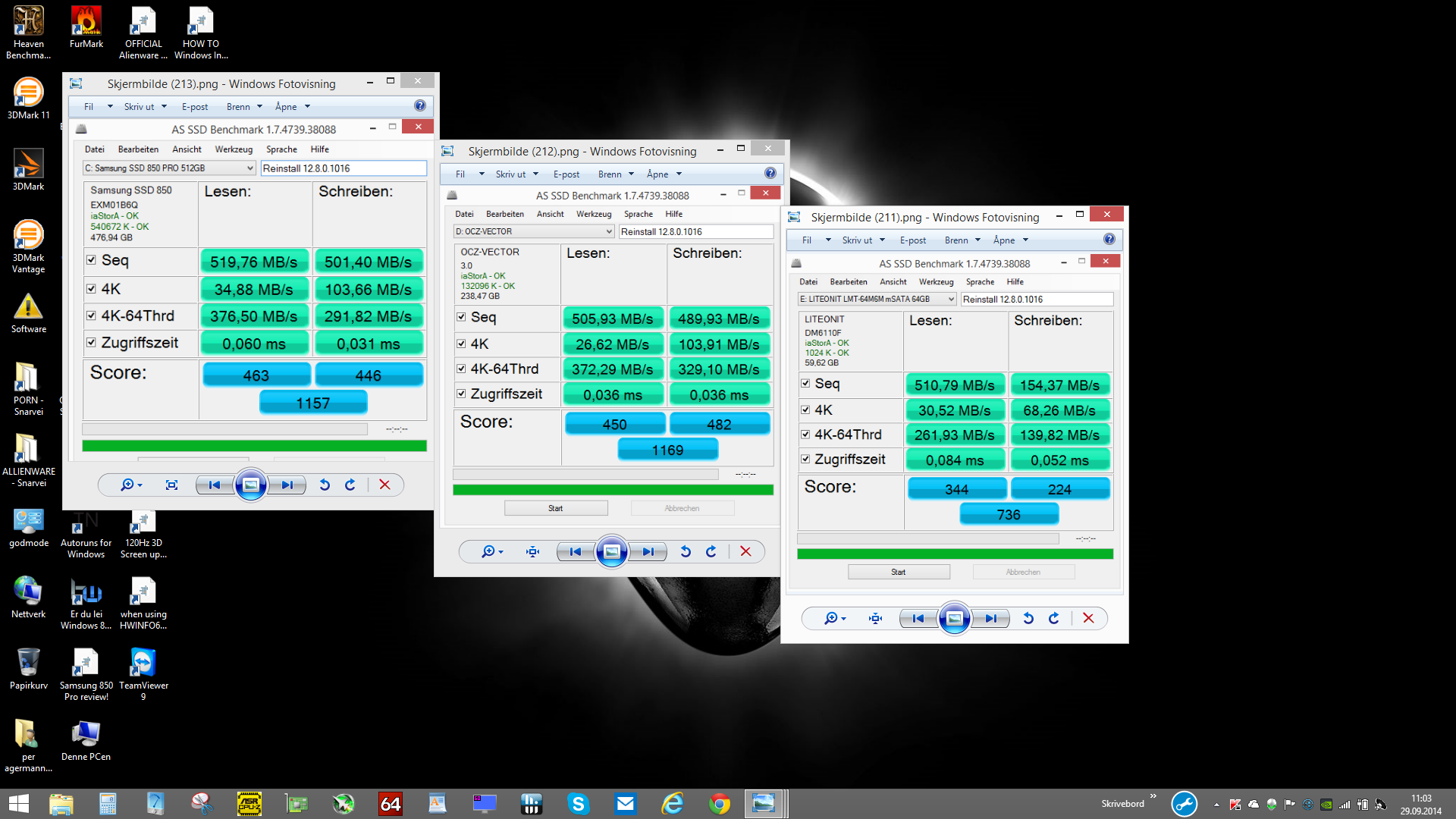Click Start button in LITEONIT benchmark

coord(899,572)
